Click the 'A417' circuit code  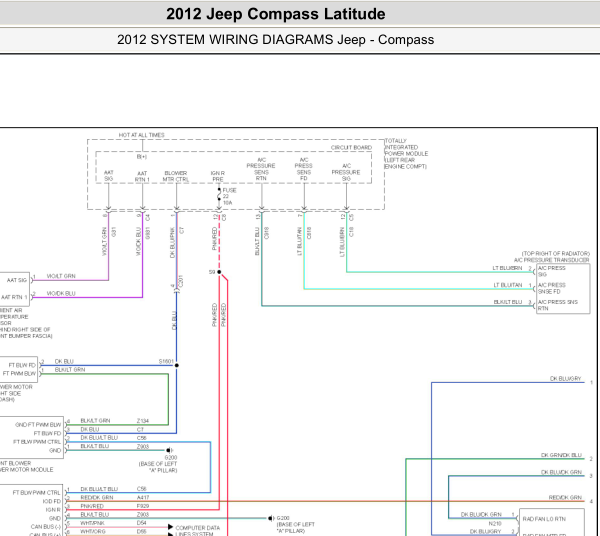click(x=143, y=497)
